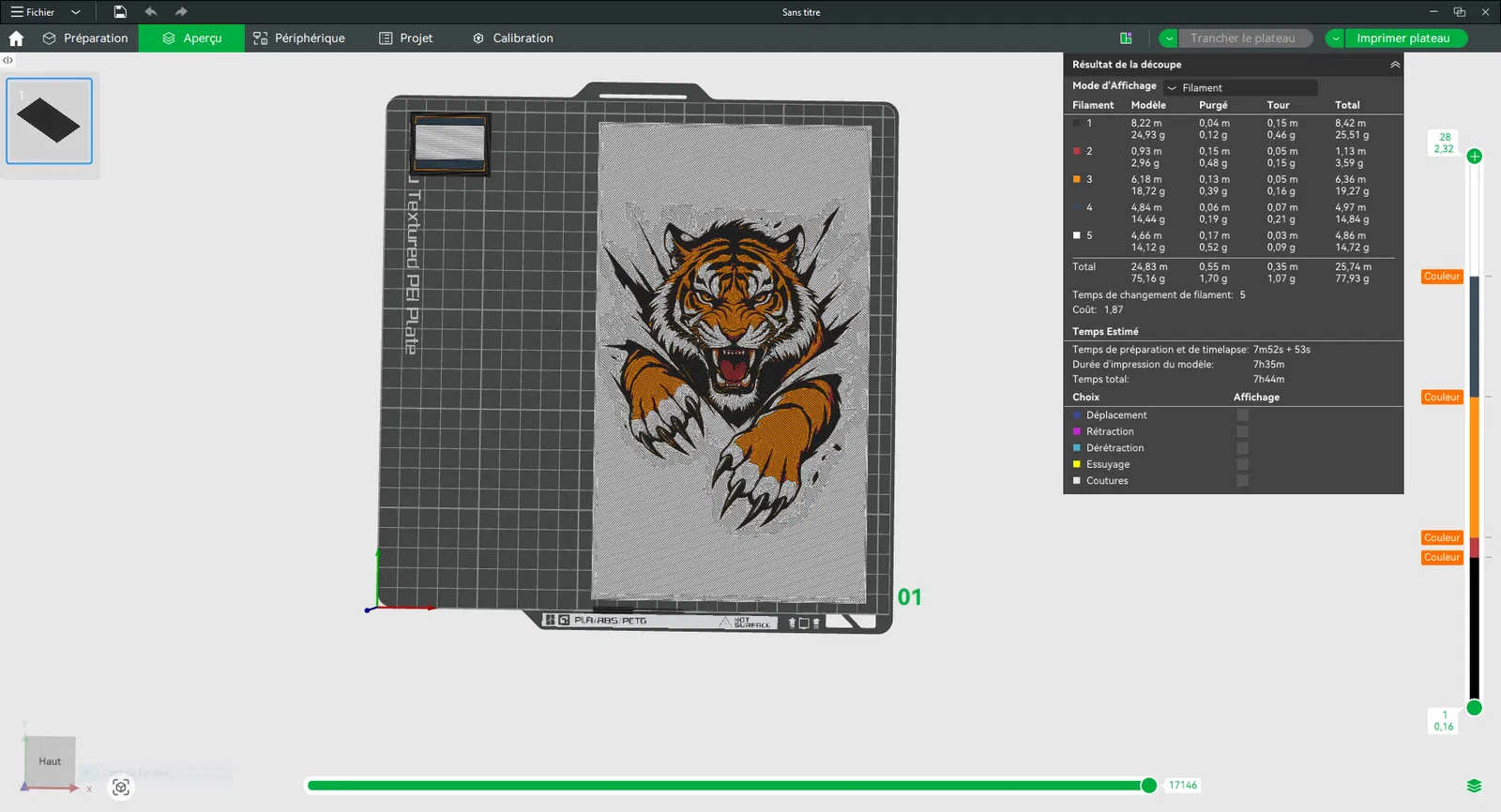Open the Mode d'Affichage Filament dropdown
This screenshot has height=812, width=1501.
click(1239, 87)
